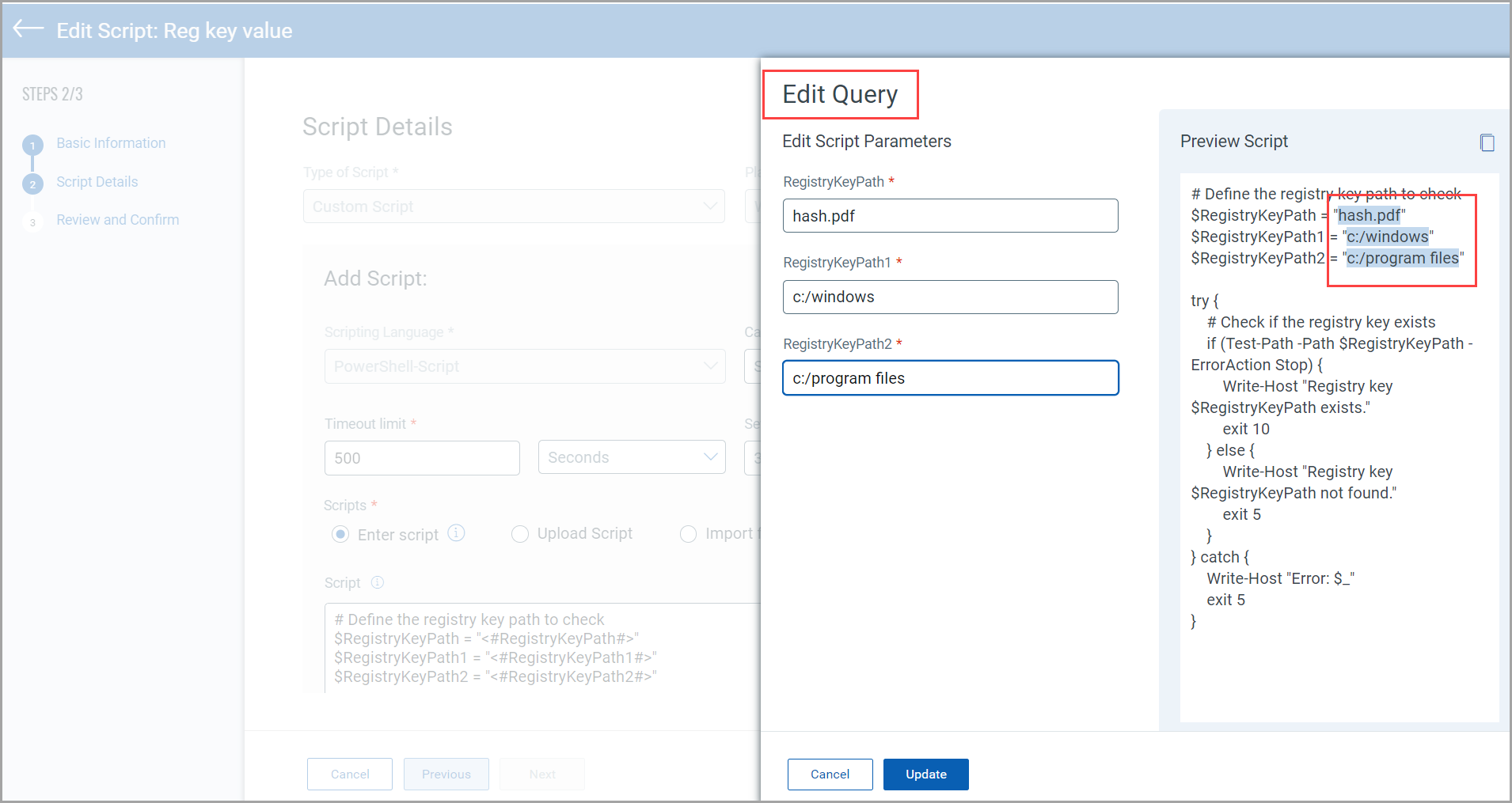Click the RegistryKeyPath field containing hash.pdf
Screen dimensions: 1512x803
click(x=950, y=215)
